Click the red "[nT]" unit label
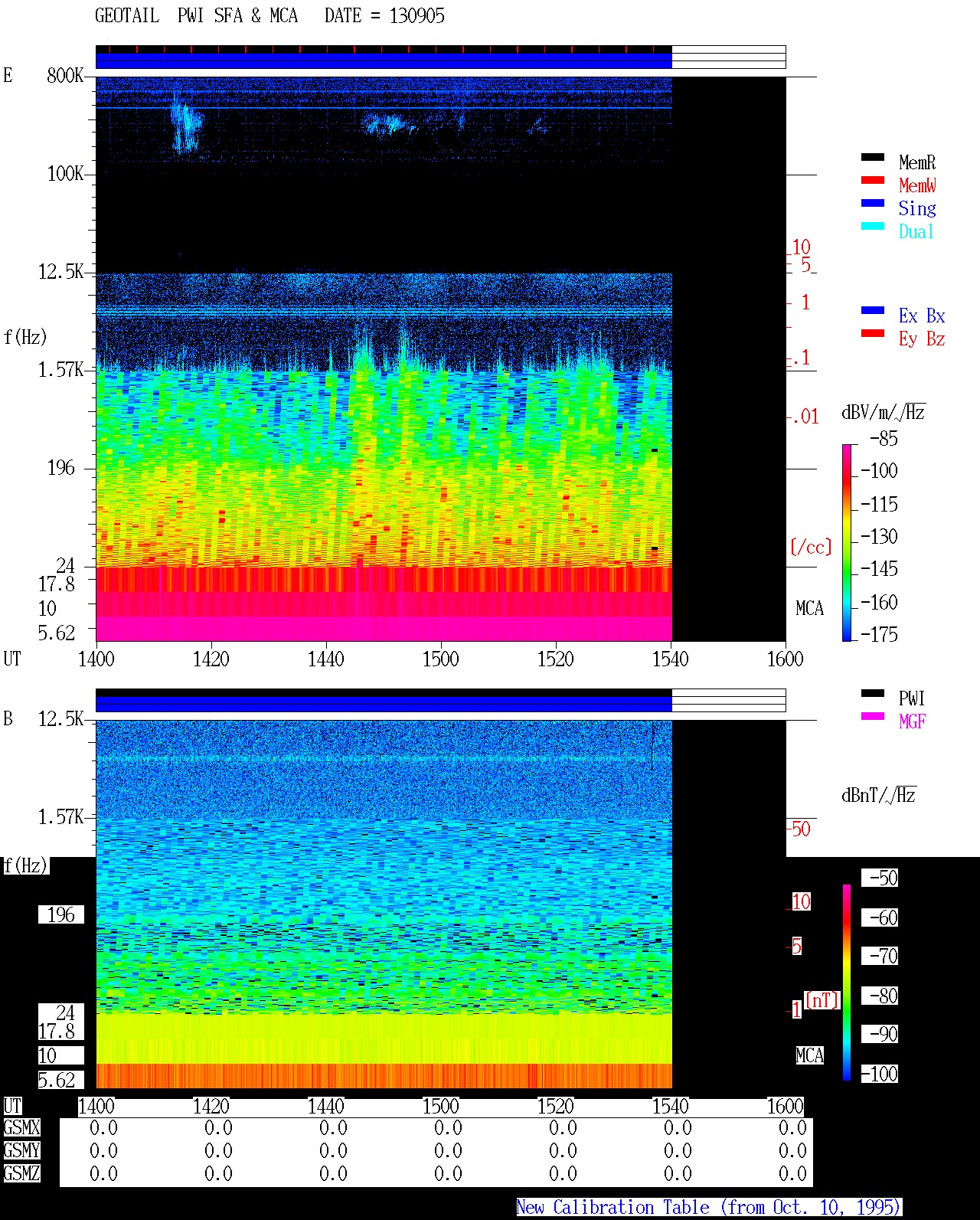980x1220 pixels. coord(822,1000)
